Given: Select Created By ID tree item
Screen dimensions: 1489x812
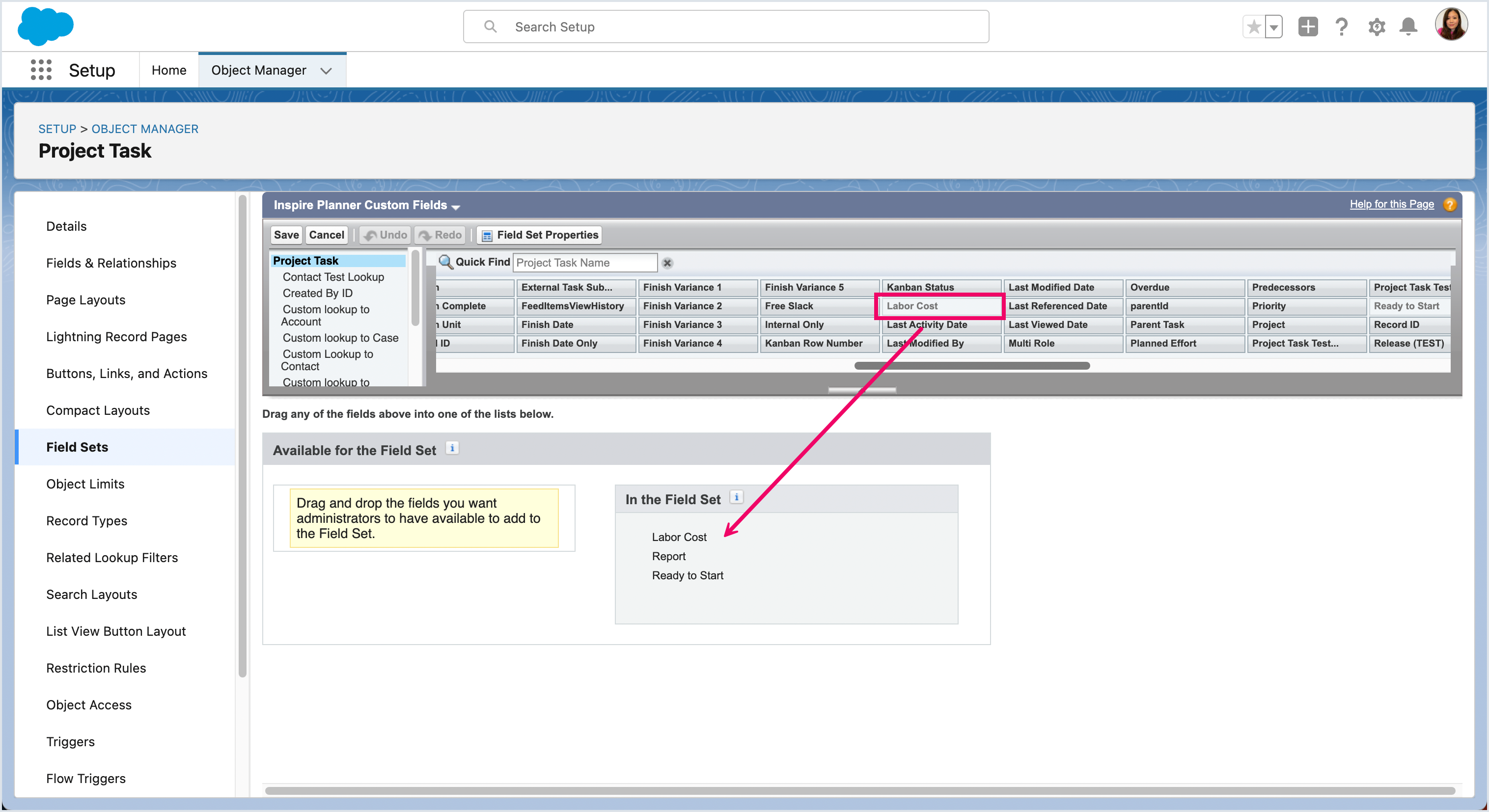Looking at the screenshot, I should coord(317,293).
